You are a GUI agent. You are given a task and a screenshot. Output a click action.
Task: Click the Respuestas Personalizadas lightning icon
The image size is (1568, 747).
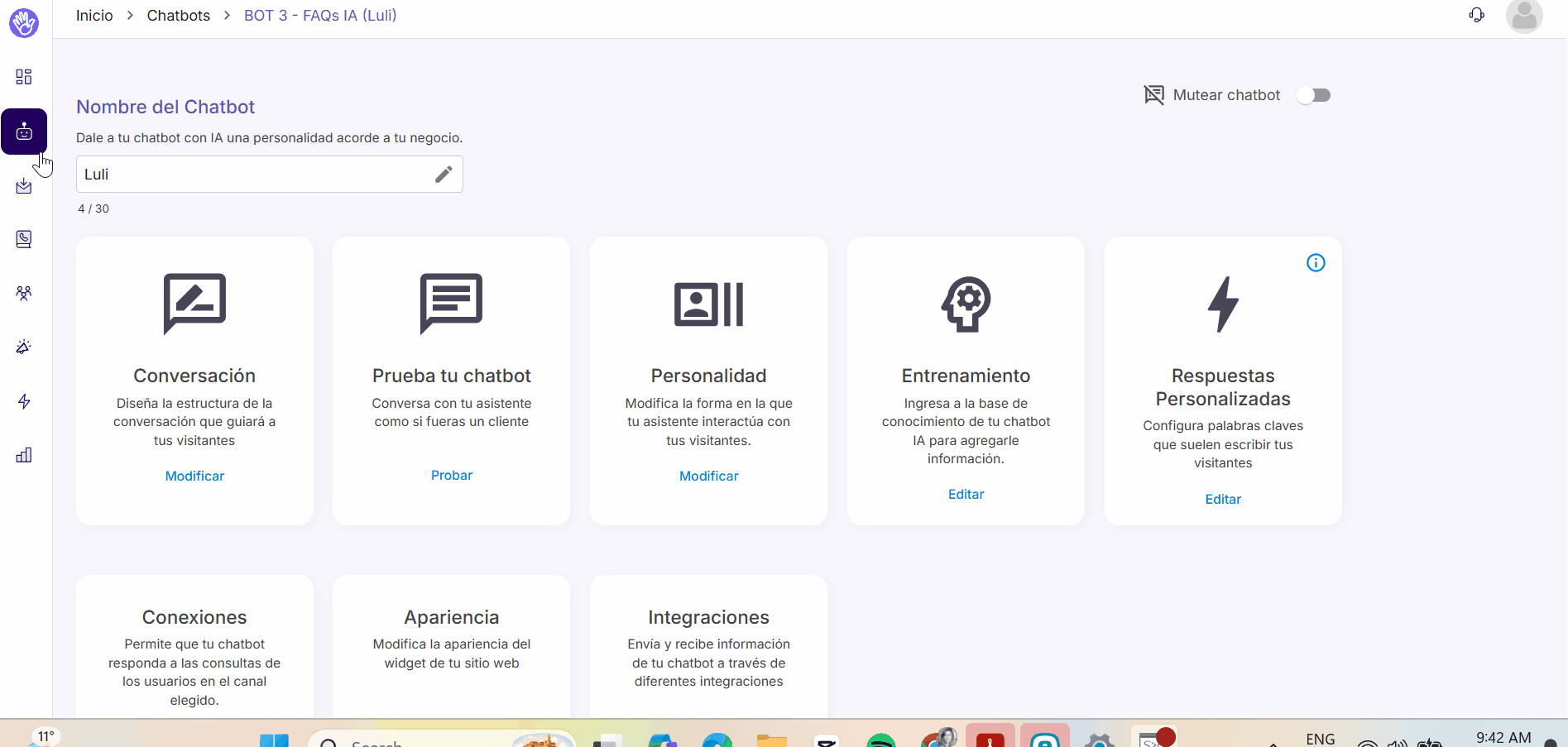[x=1223, y=304]
